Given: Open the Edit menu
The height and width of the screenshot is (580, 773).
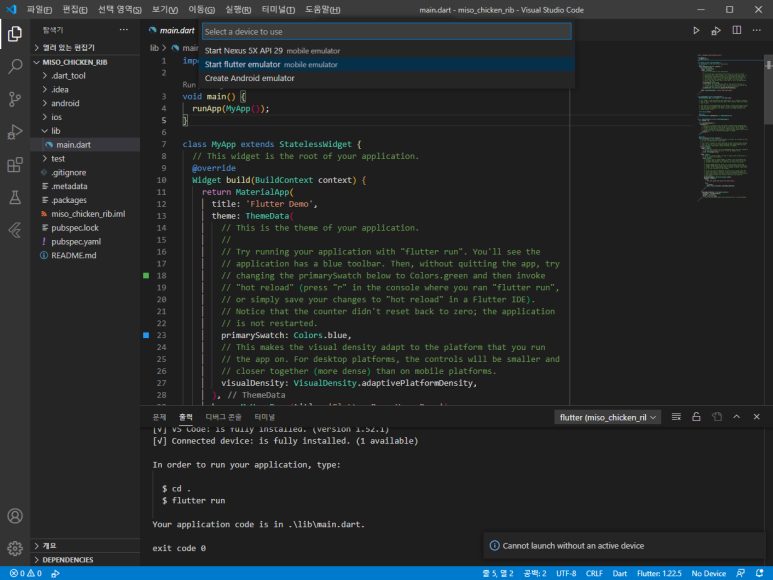Looking at the screenshot, I should tap(74, 9).
